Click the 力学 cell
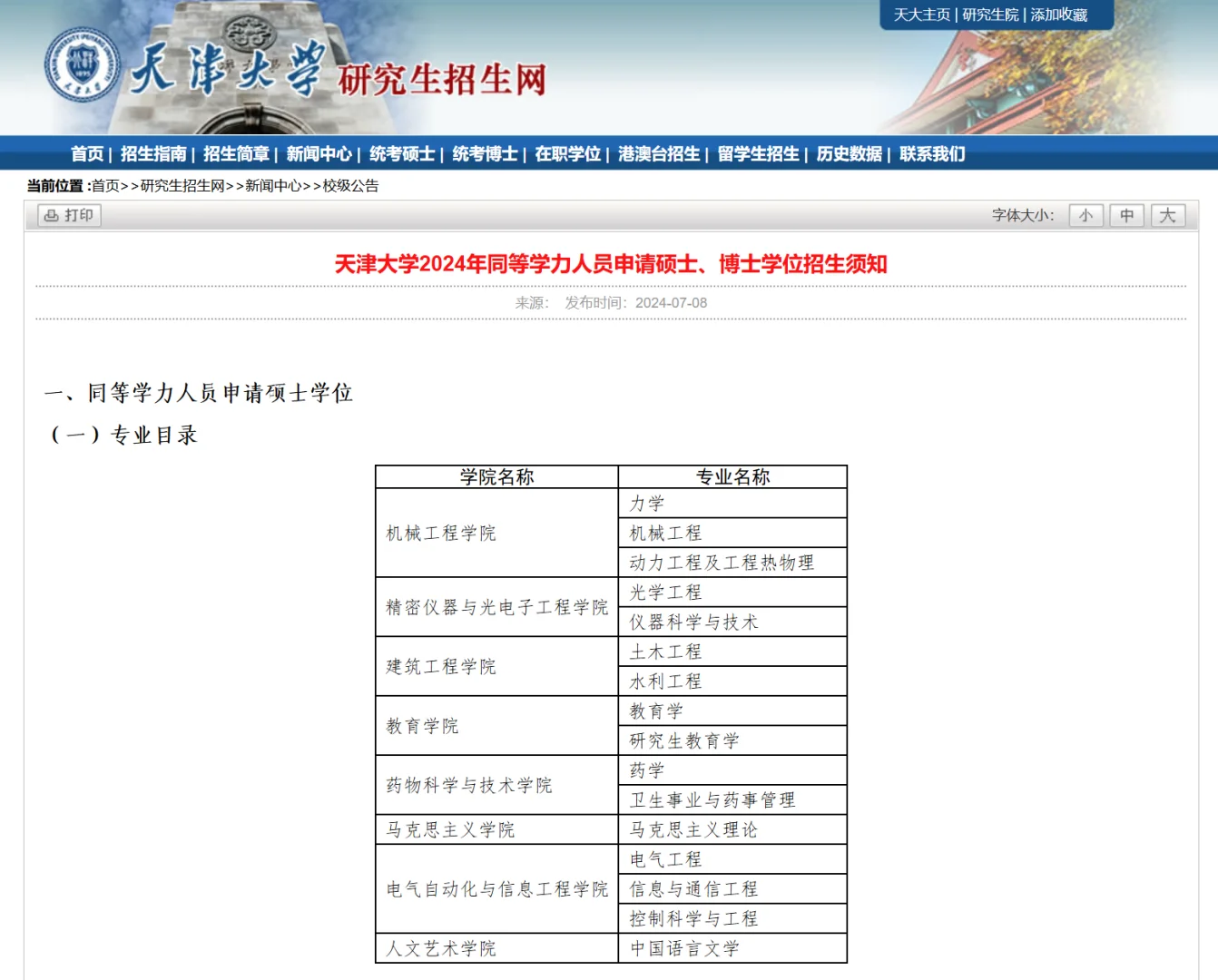This screenshot has height=980, width=1218. pyautogui.click(x=732, y=504)
